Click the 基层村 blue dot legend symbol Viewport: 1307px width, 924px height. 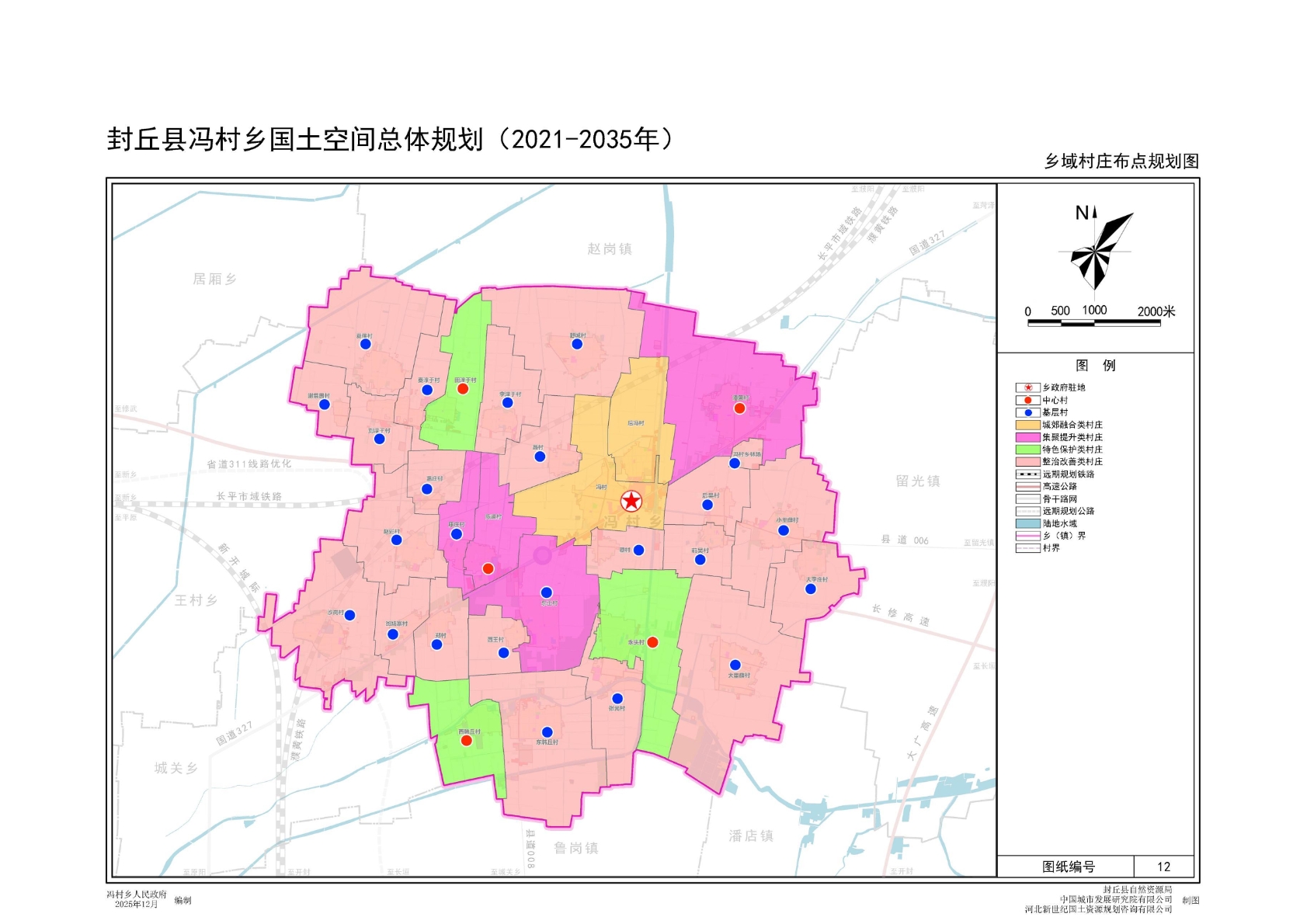(1027, 412)
